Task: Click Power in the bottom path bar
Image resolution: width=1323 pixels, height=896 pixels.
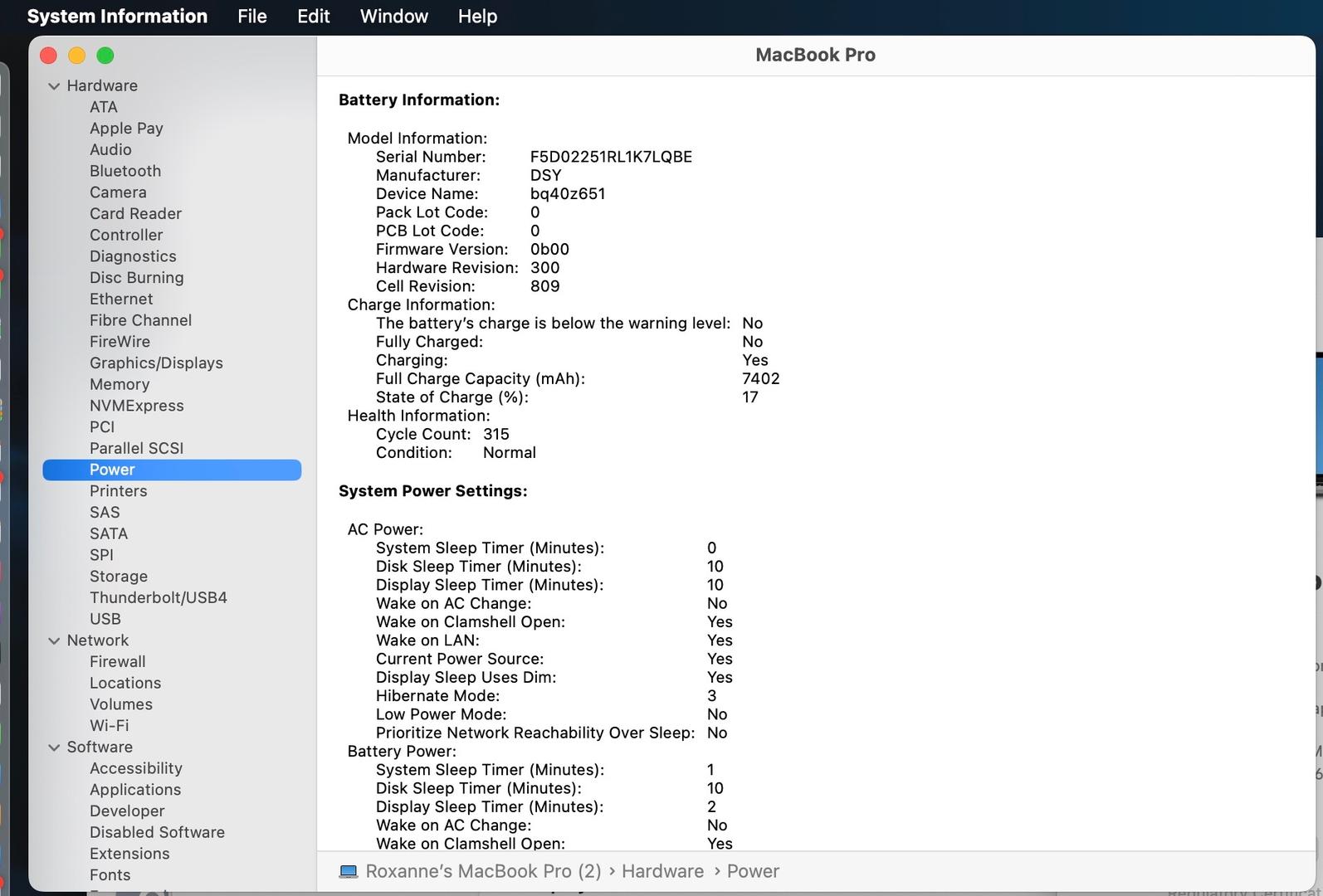Action: tap(753, 871)
